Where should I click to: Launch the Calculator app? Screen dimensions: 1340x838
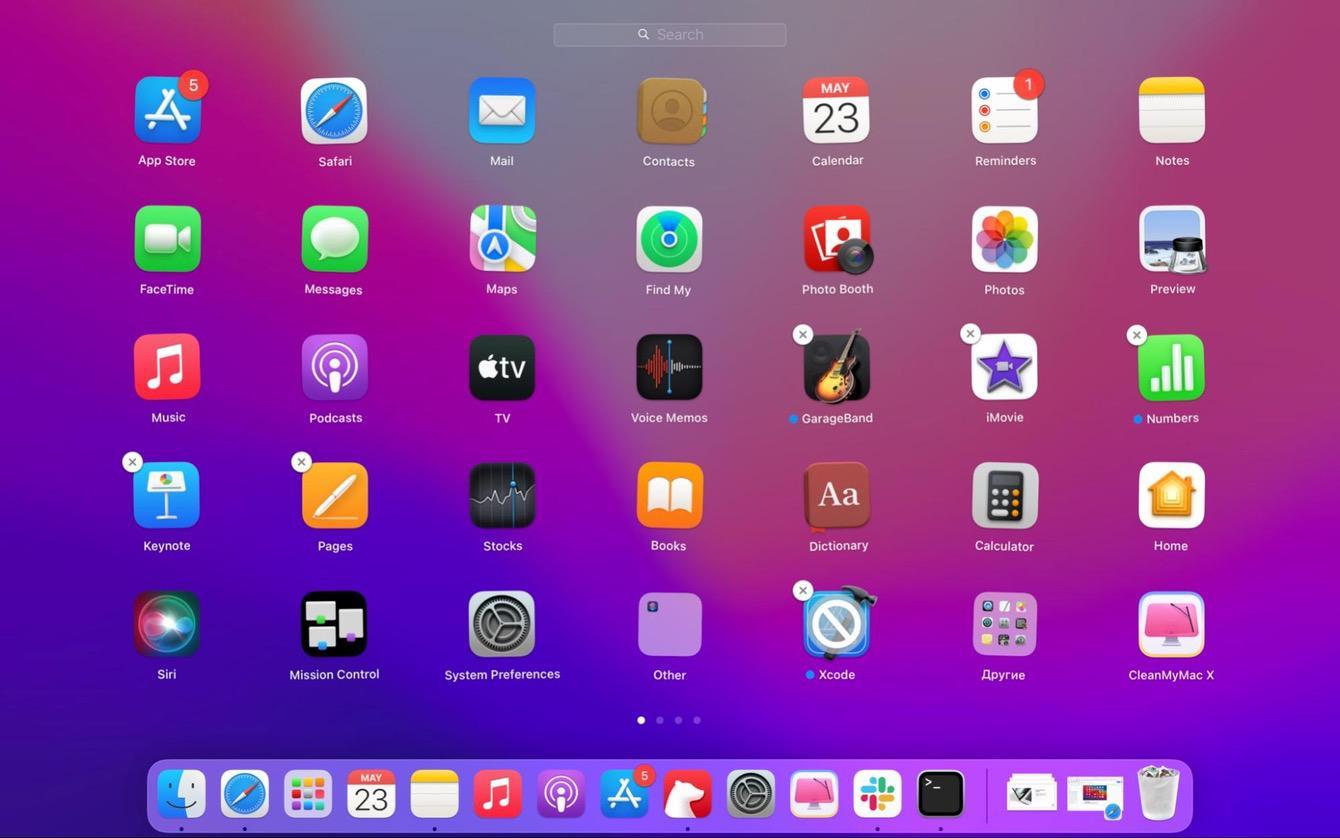click(1004, 495)
